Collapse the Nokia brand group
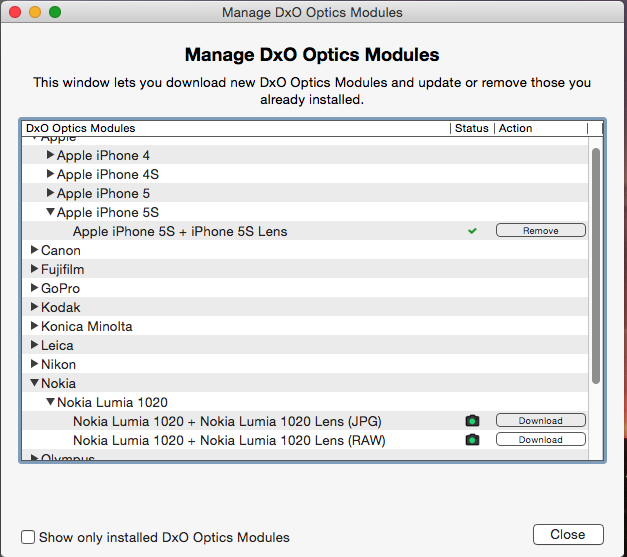The image size is (627, 557). pos(35,383)
